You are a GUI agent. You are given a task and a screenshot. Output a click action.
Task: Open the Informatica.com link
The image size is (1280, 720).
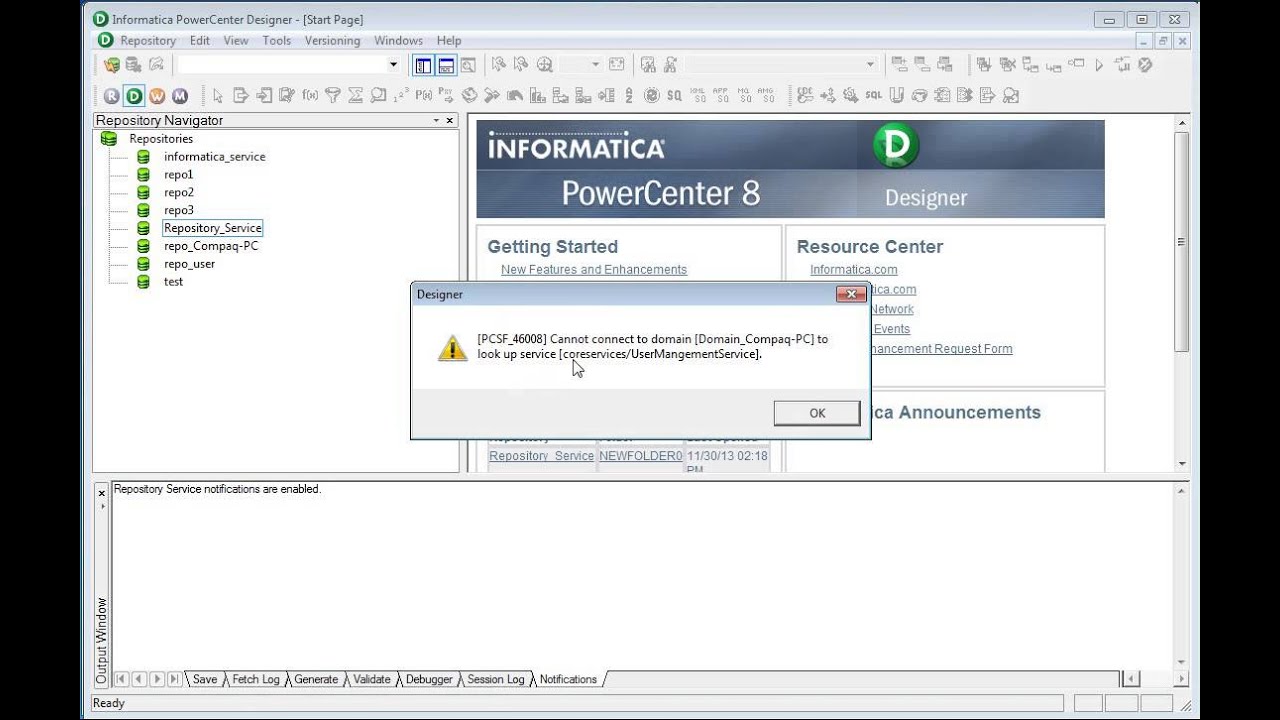tap(854, 270)
